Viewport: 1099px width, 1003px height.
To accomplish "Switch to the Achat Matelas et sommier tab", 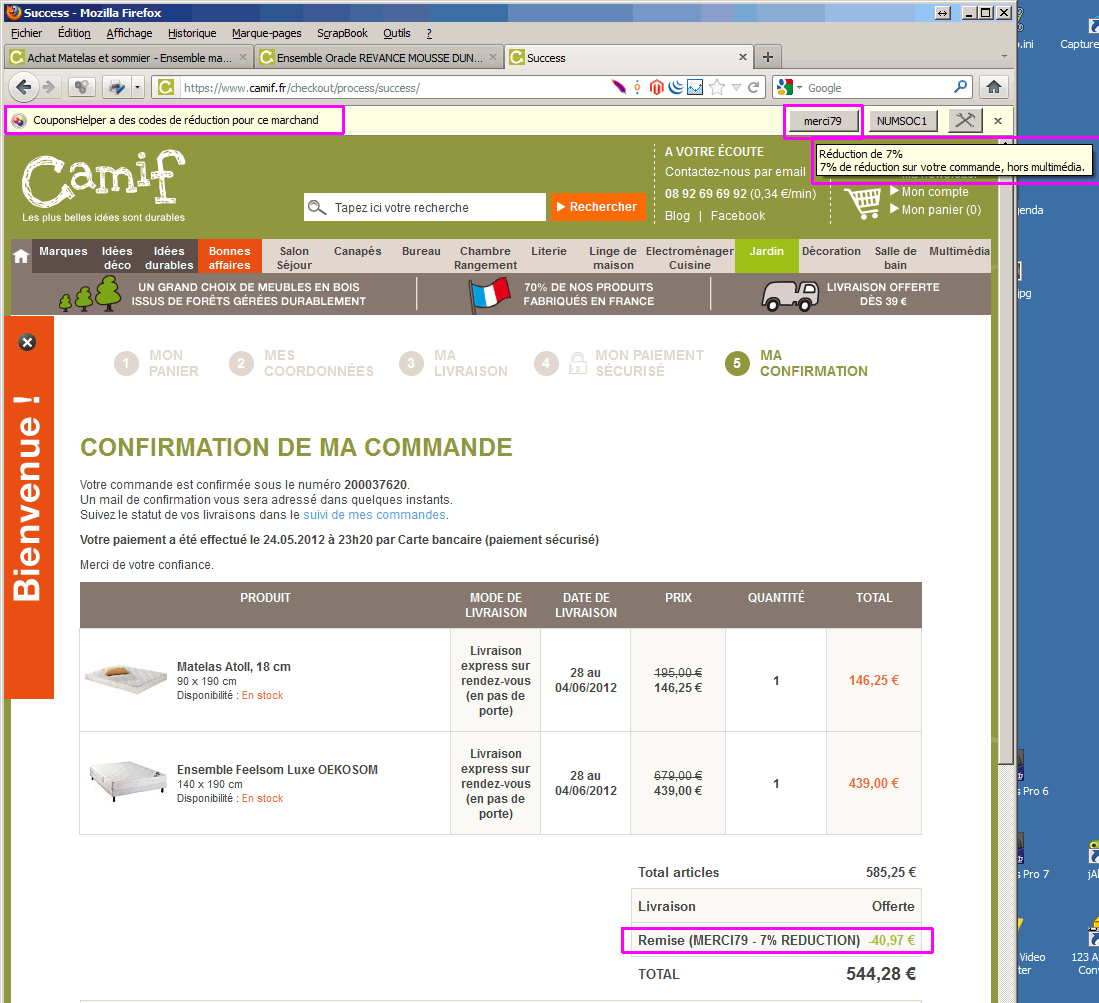I will [129, 57].
